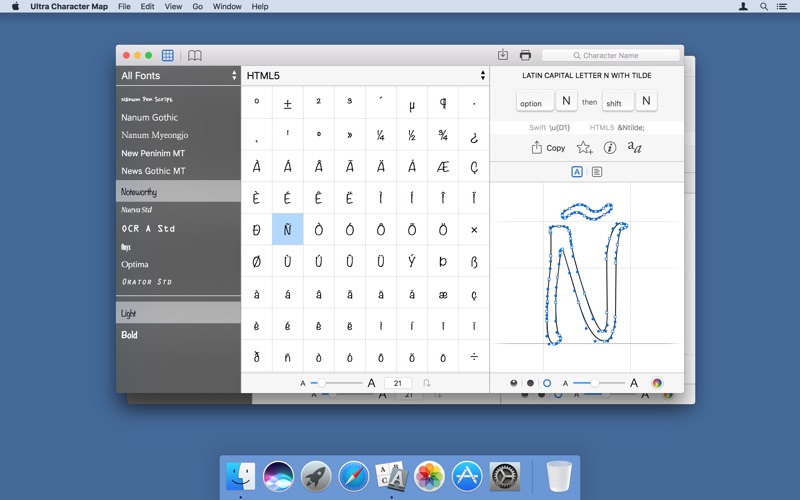Select the solid filled circle display mode
The height and width of the screenshot is (500, 800).
point(530,383)
